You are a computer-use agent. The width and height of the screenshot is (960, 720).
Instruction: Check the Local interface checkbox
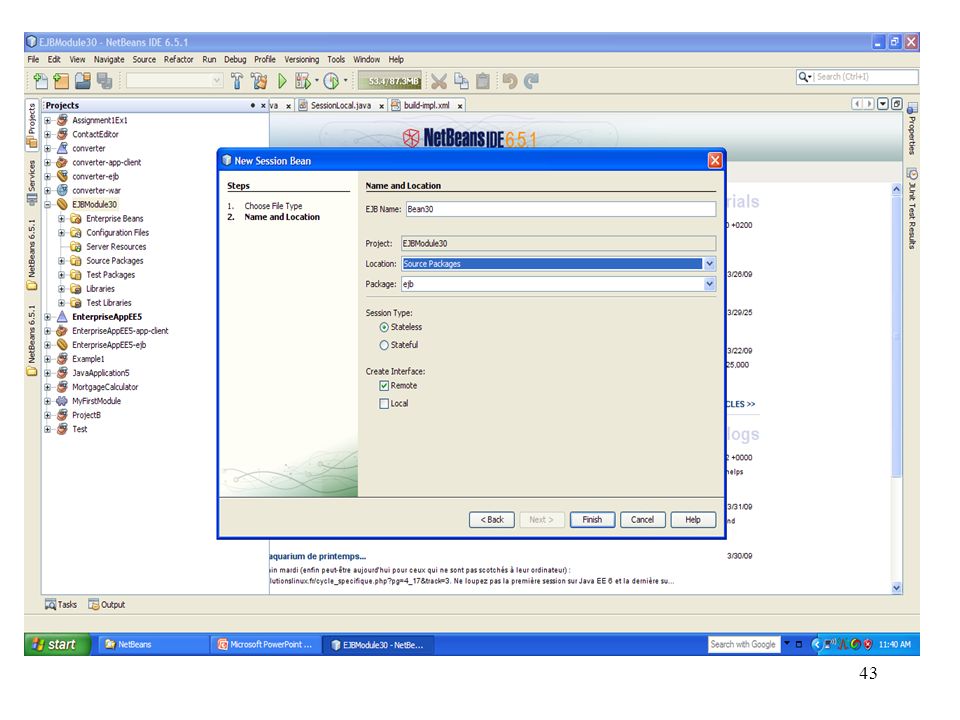pyautogui.click(x=384, y=403)
